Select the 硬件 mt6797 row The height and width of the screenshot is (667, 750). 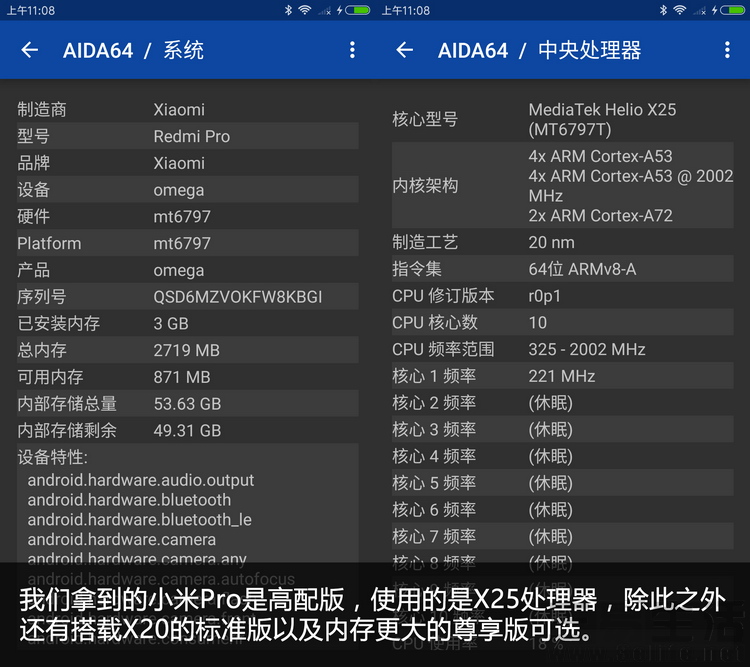[x=188, y=217]
